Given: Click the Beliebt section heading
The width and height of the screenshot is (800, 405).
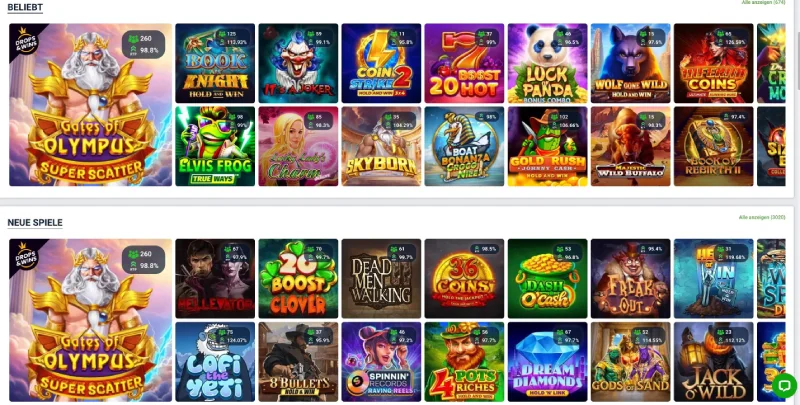Looking at the screenshot, I should [25, 8].
